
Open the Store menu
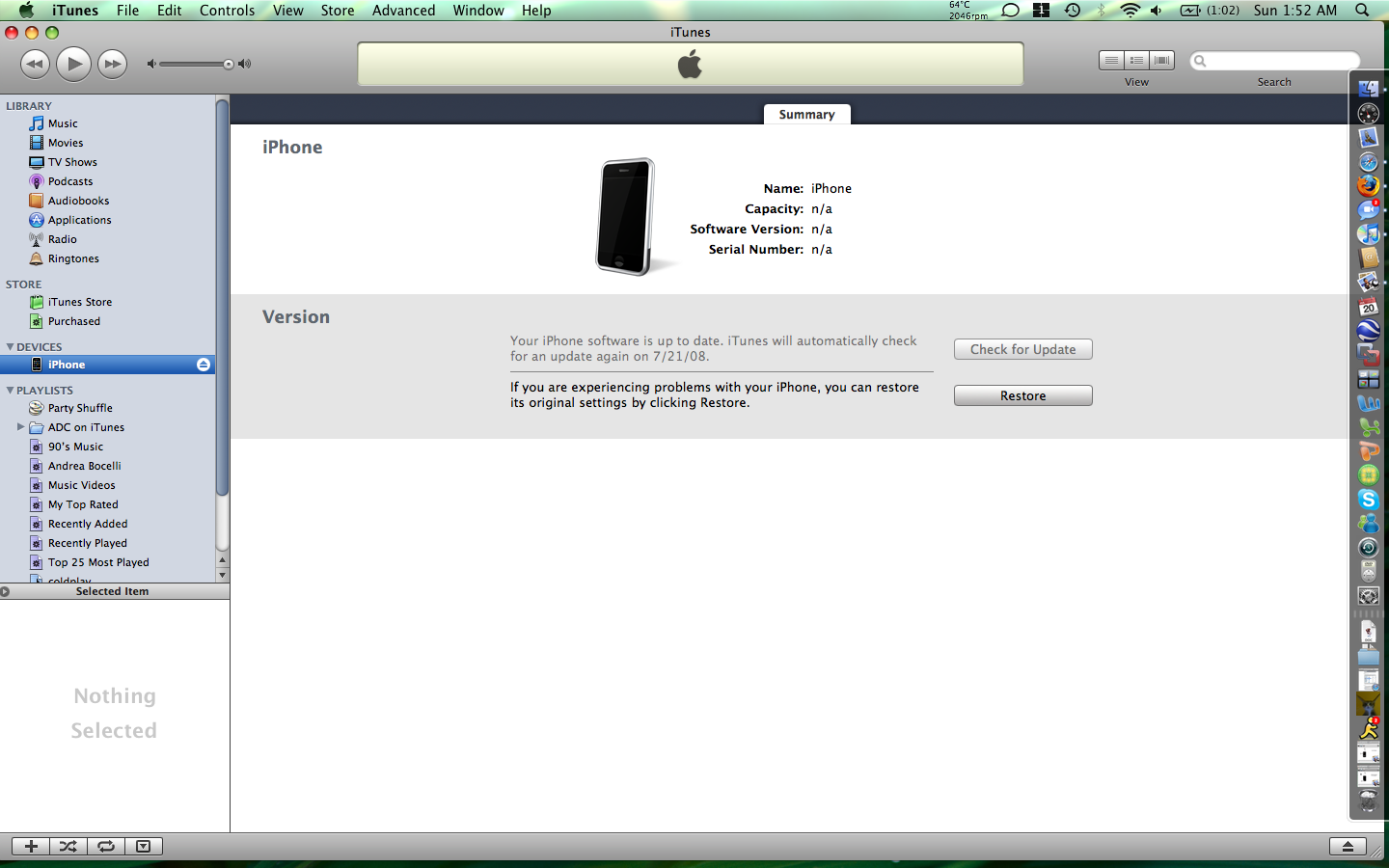(x=338, y=11)
